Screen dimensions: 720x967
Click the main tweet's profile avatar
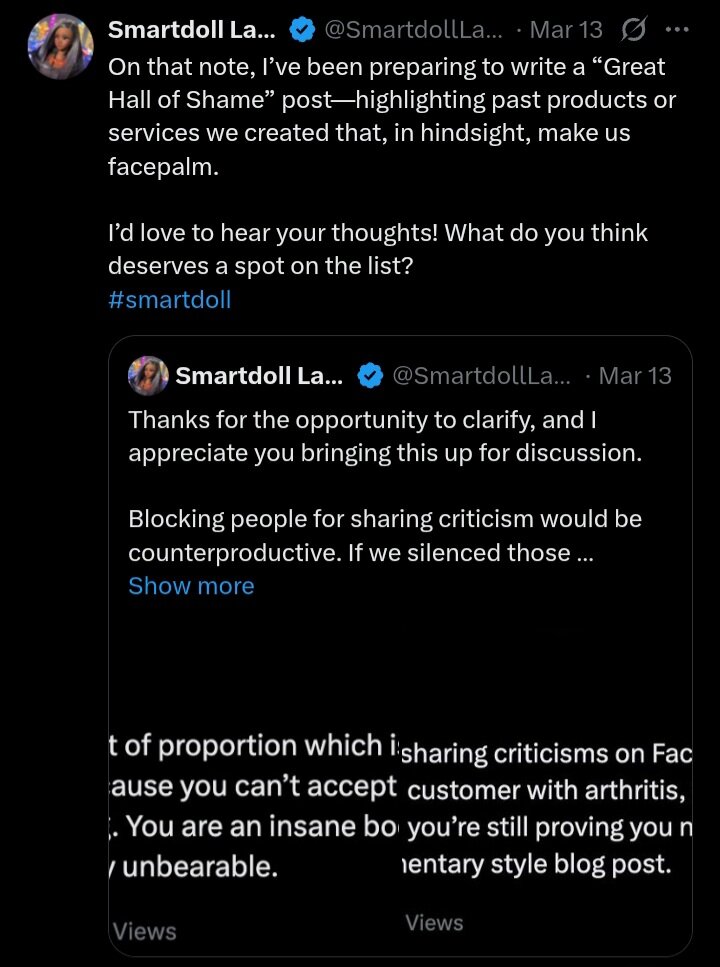pos(61,46)
